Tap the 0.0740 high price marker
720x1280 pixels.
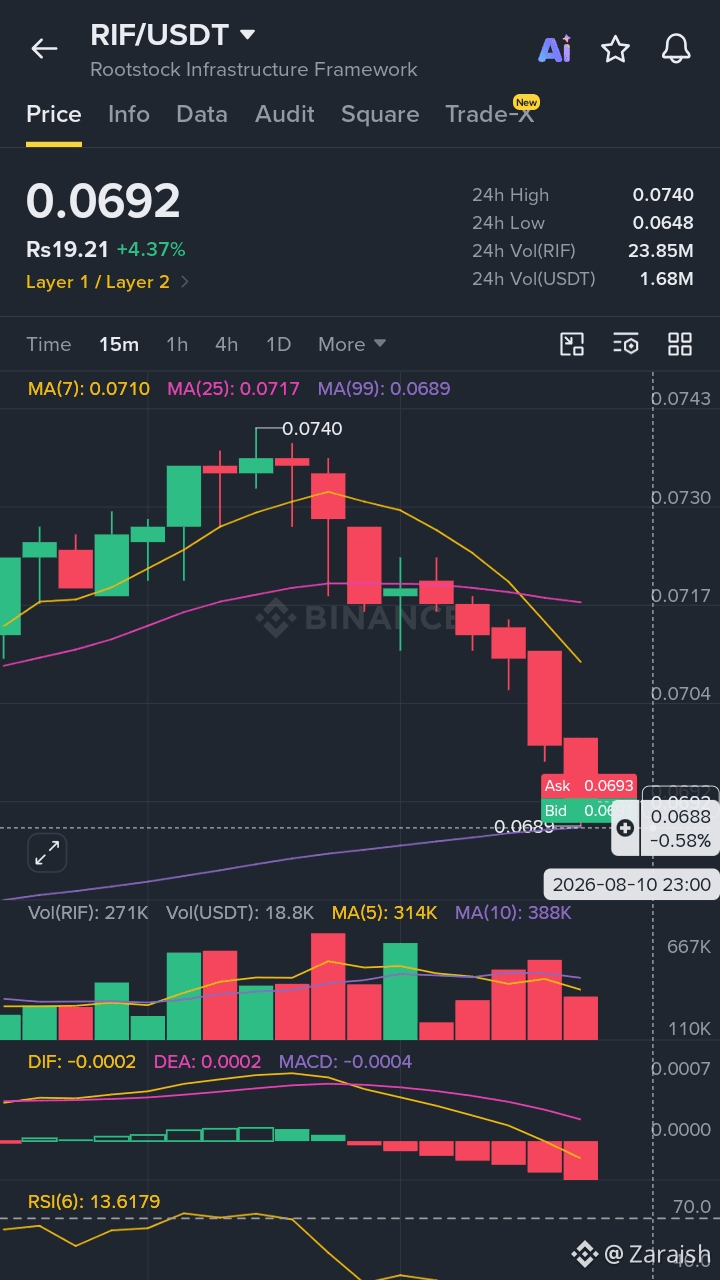[x=312, y=429]
